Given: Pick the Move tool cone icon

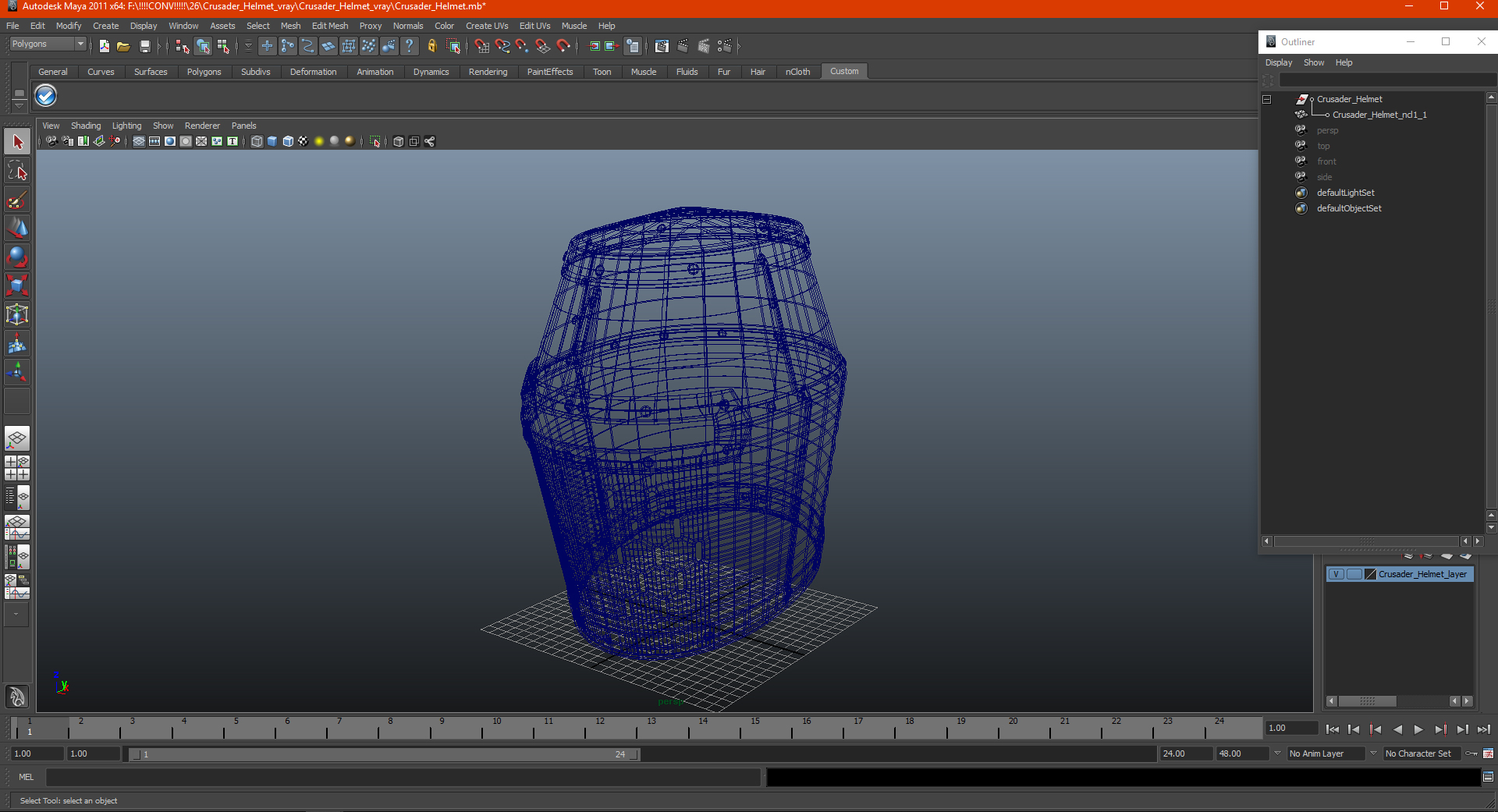Looking at the screenshot, I should click(x=17, y=228).
